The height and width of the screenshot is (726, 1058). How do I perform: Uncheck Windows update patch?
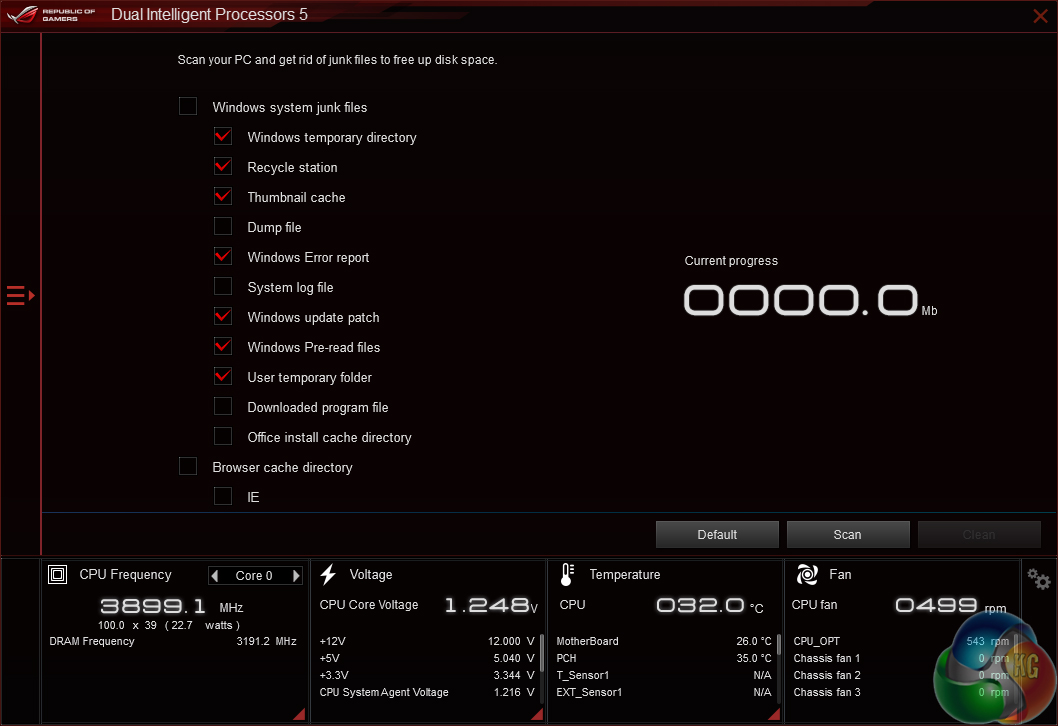(223, 316)
